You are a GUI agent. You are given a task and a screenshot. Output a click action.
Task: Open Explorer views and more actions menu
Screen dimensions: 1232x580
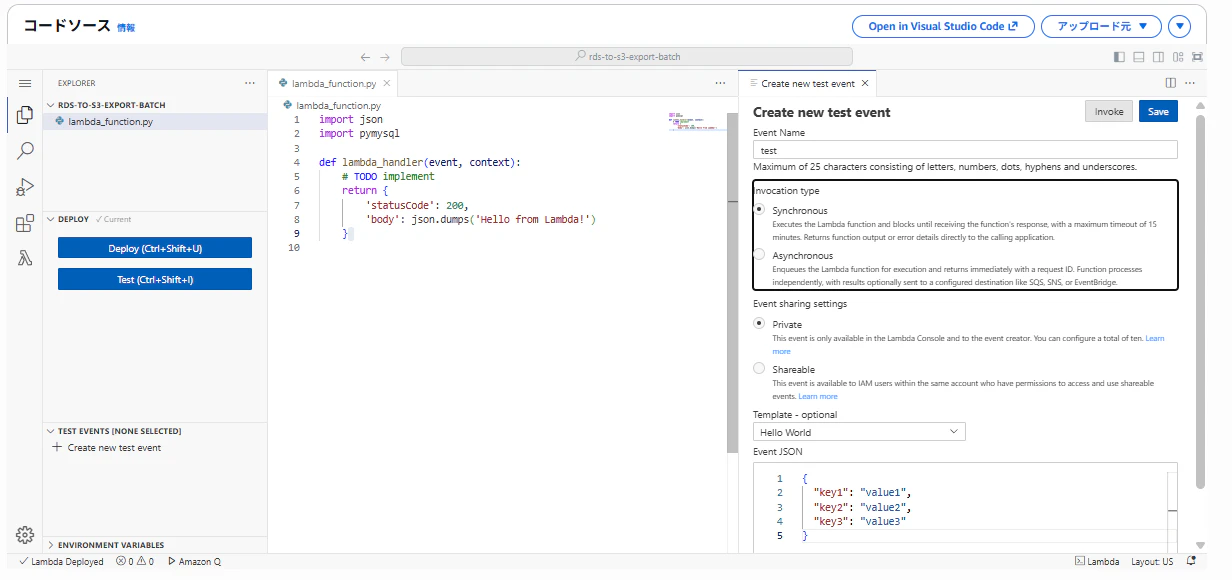pyautogui.click(x=250, y=83)
